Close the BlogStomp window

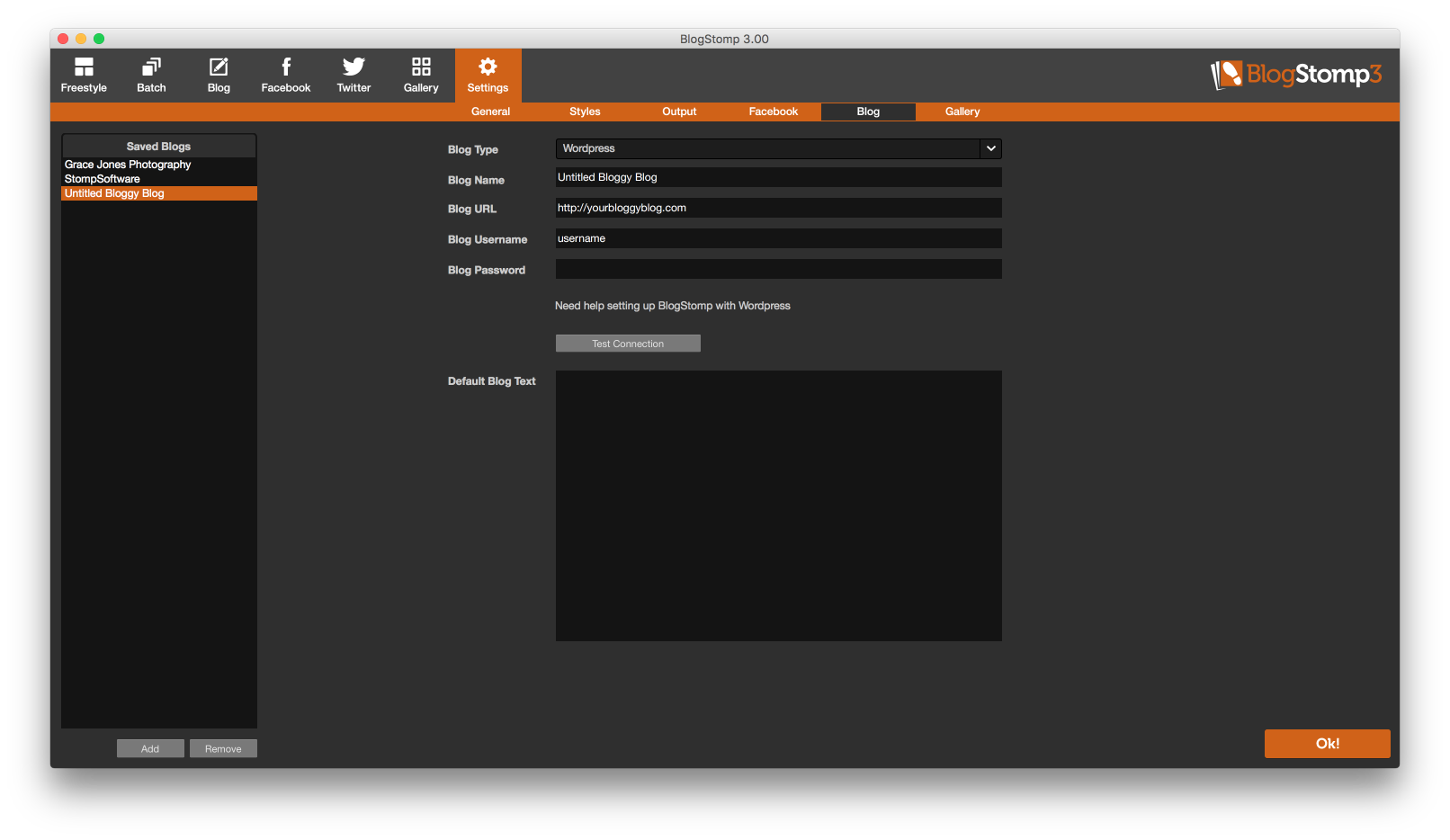[63, 39]
